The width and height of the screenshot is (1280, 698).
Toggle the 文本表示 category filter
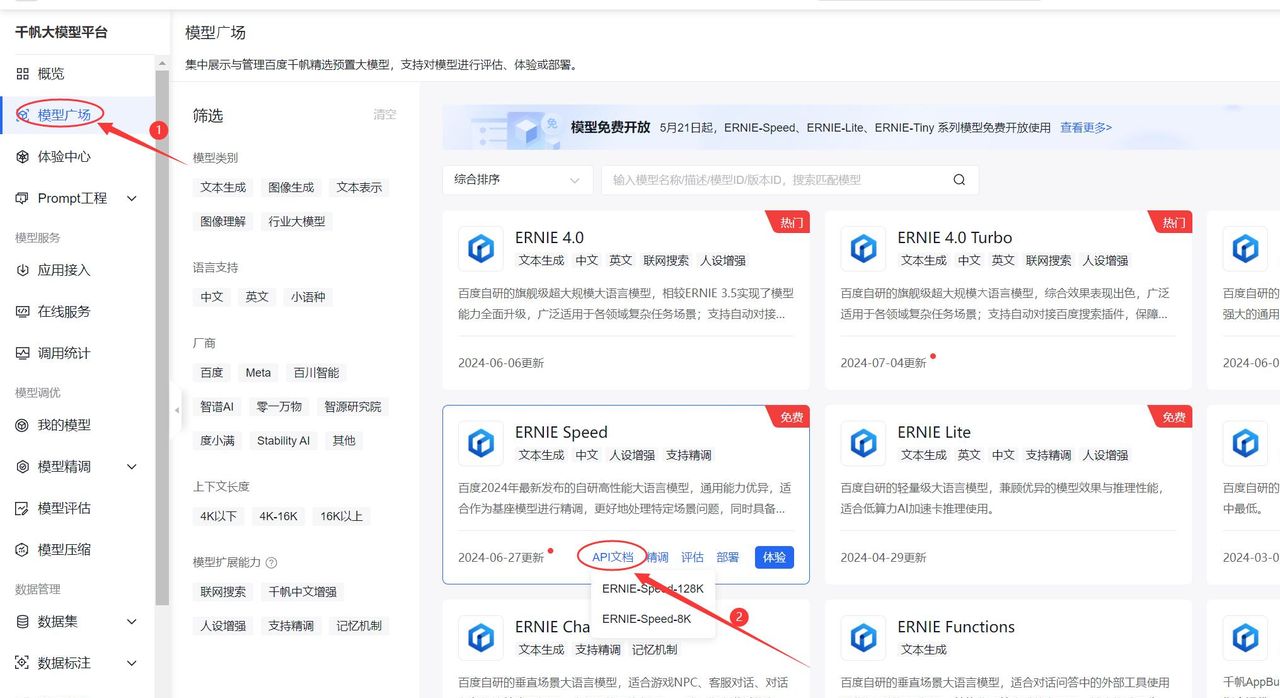tap(359, 188)
